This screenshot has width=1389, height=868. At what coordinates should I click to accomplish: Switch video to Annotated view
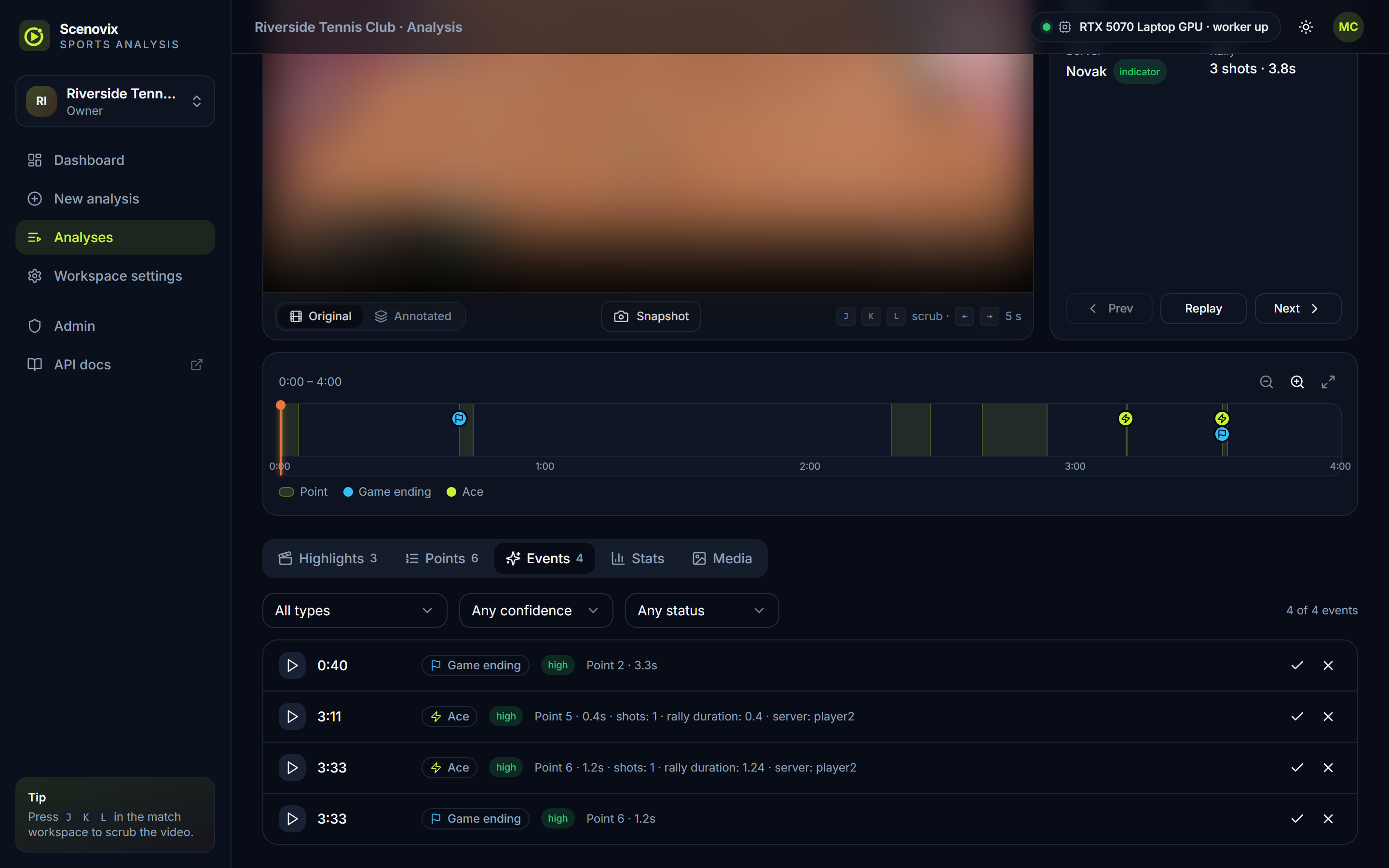pyautogui.click(x=413, y=316)
